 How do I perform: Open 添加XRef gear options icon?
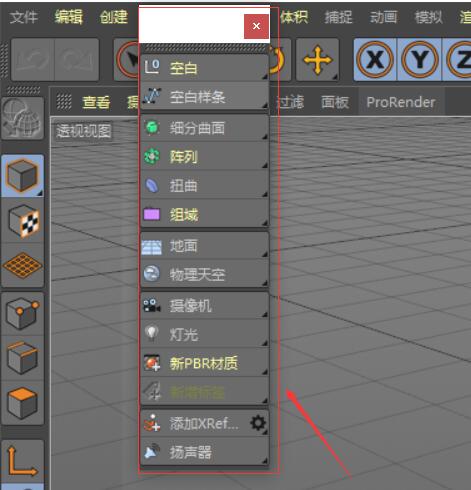[258, 423]
